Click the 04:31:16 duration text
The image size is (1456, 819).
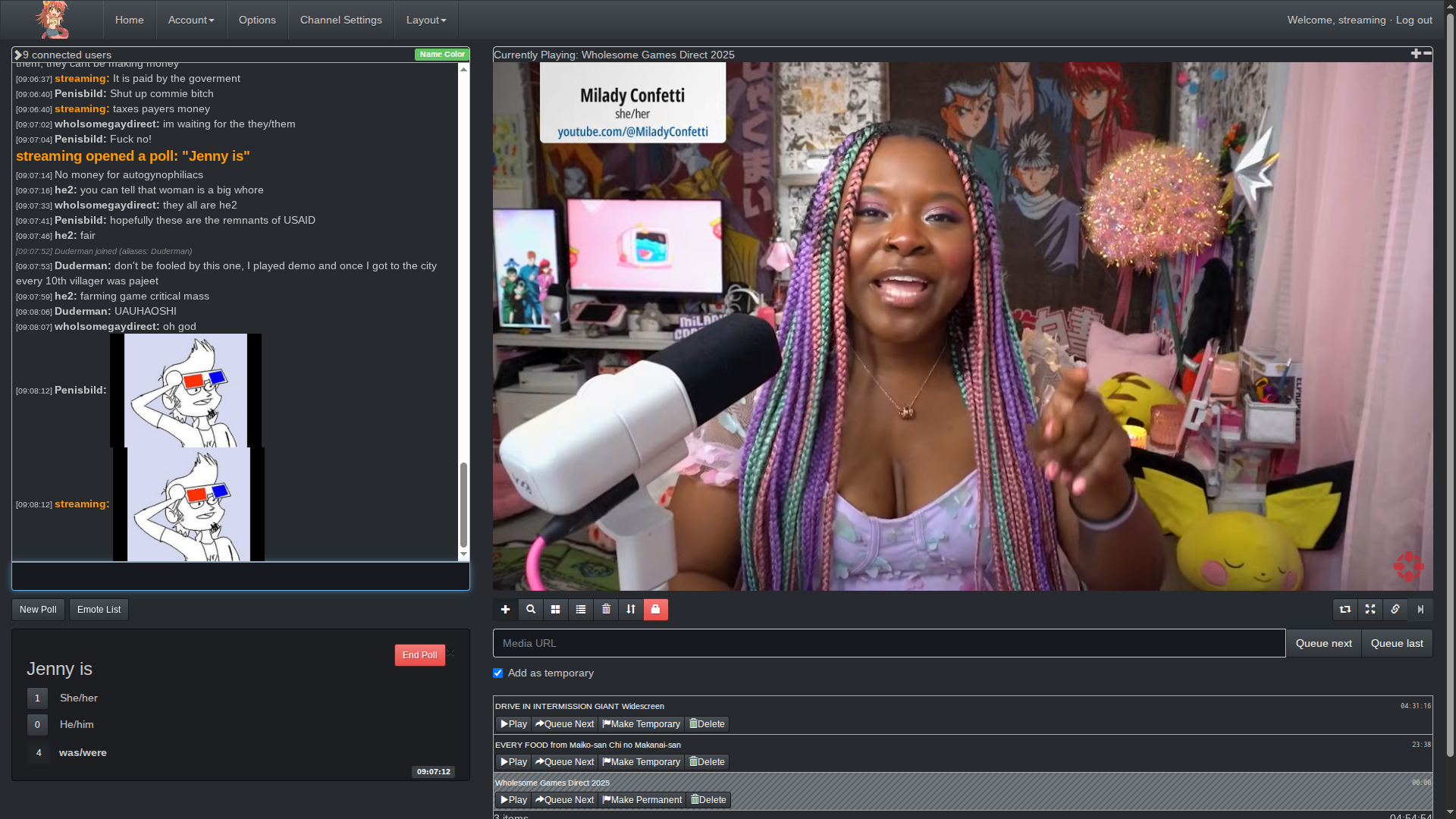(x=1416, y=706)
